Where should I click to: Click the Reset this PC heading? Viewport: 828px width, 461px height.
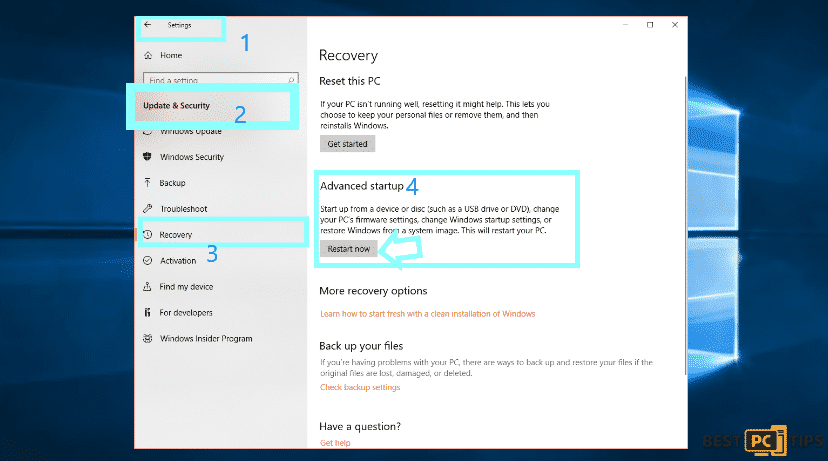350,81
